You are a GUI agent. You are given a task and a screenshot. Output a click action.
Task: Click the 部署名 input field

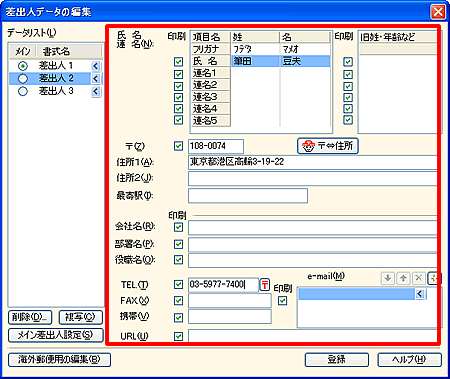[x=313, y=245]
